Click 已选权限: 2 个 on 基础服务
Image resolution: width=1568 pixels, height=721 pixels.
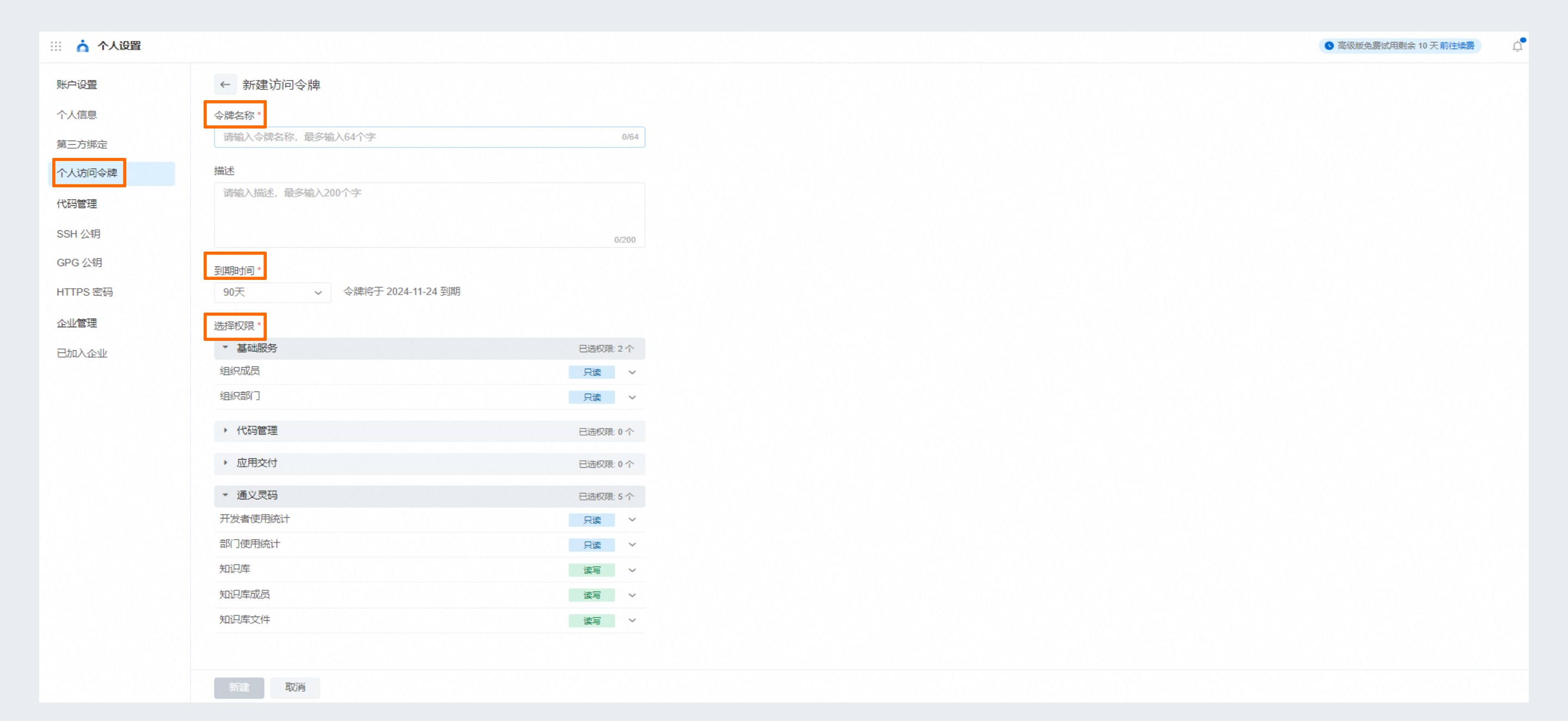point(607,349)
